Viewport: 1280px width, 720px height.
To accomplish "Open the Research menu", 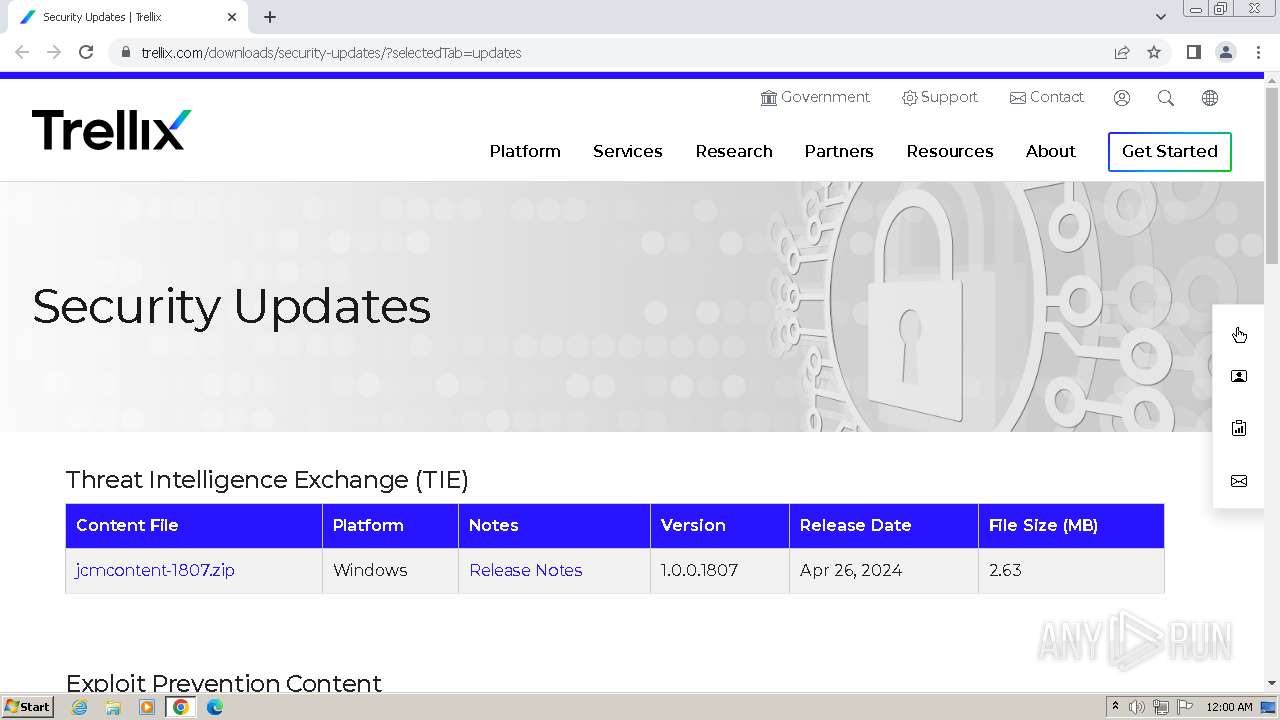I will pyautogui.click(x=734, y=151).
